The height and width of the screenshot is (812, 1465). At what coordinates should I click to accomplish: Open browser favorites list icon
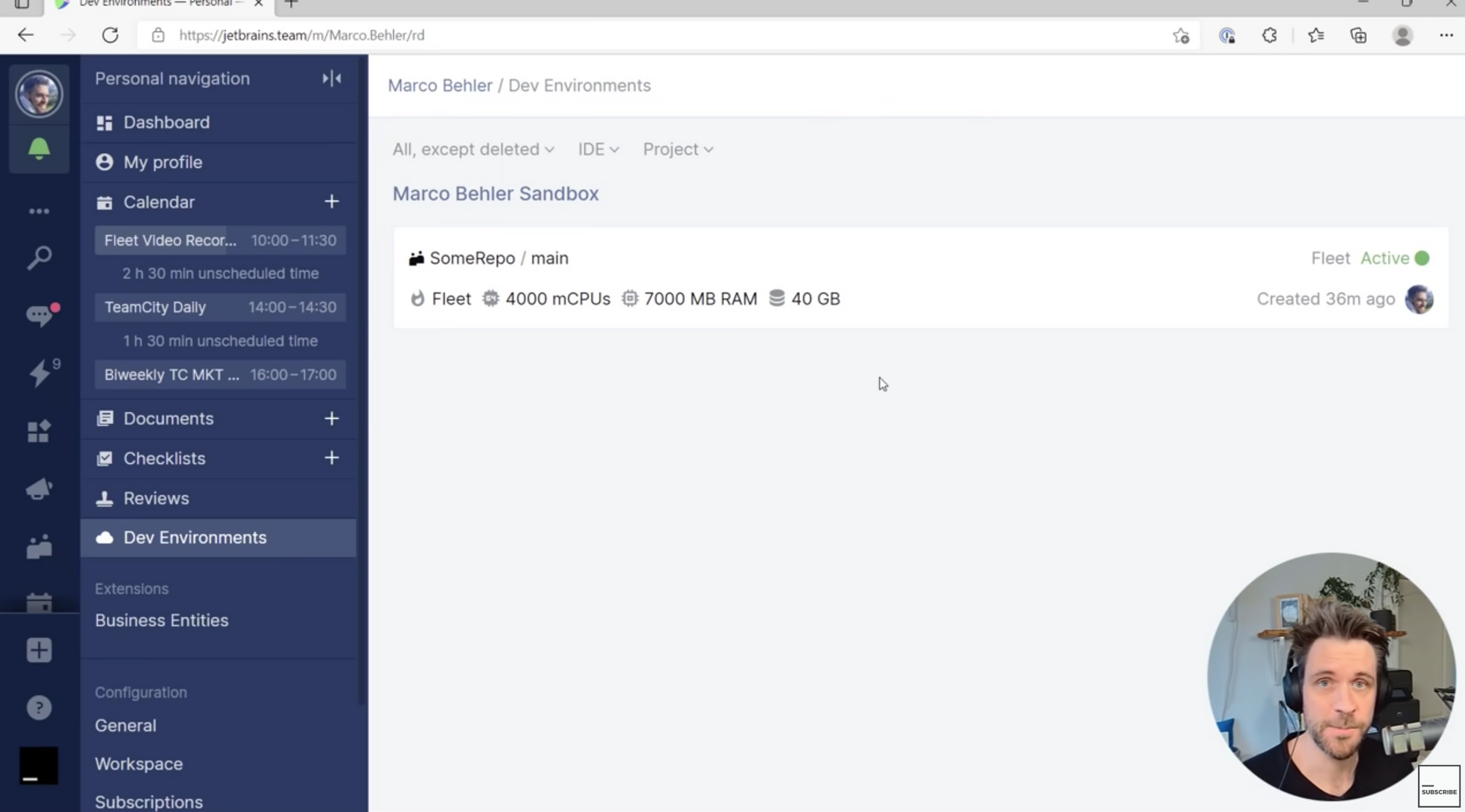(1316, 35)
